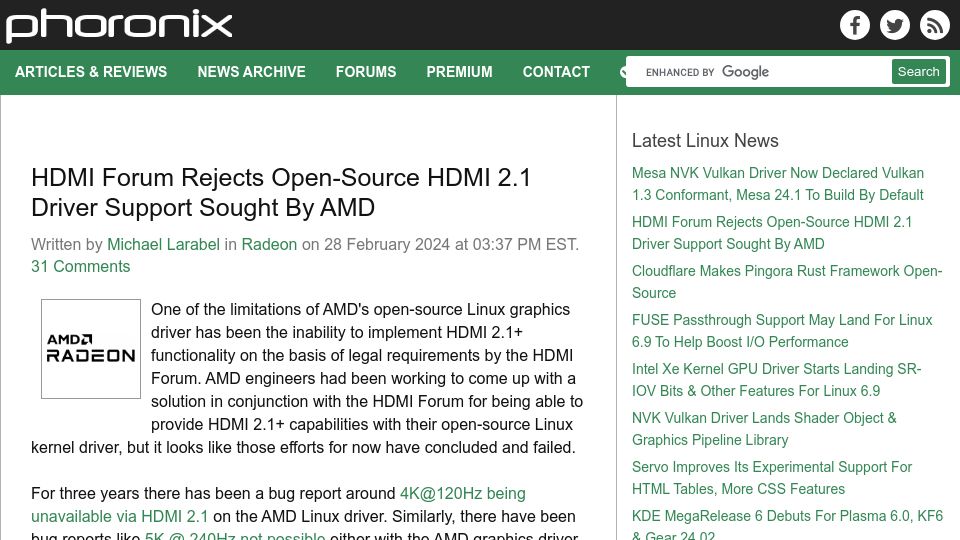The width and height of the screenshot is (960, 540).
Task: Open FUSE Passthrough Support news link
Action: coord(782,331)
